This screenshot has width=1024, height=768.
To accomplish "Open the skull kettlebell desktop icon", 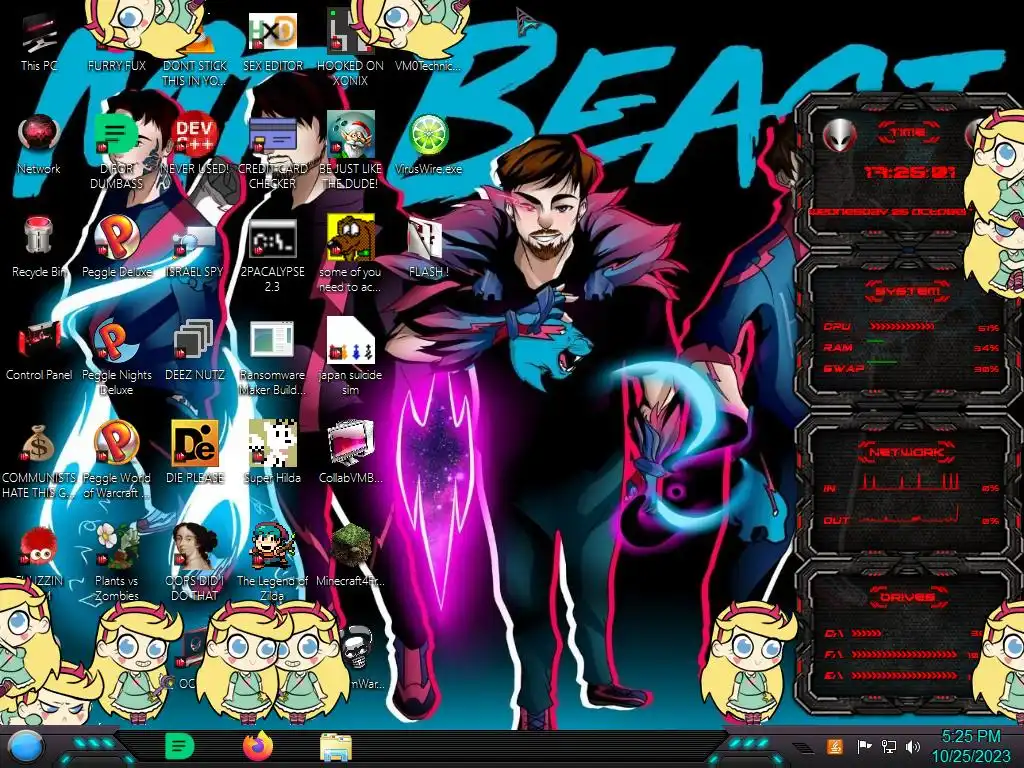I will pos(357,648).
